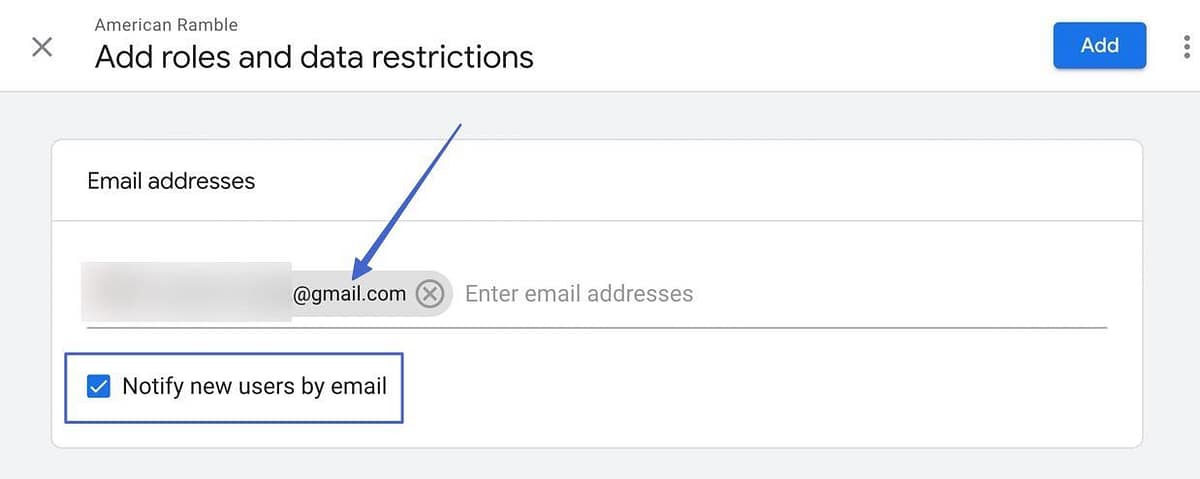Select the @gmail.com email chip

(349, 294)
